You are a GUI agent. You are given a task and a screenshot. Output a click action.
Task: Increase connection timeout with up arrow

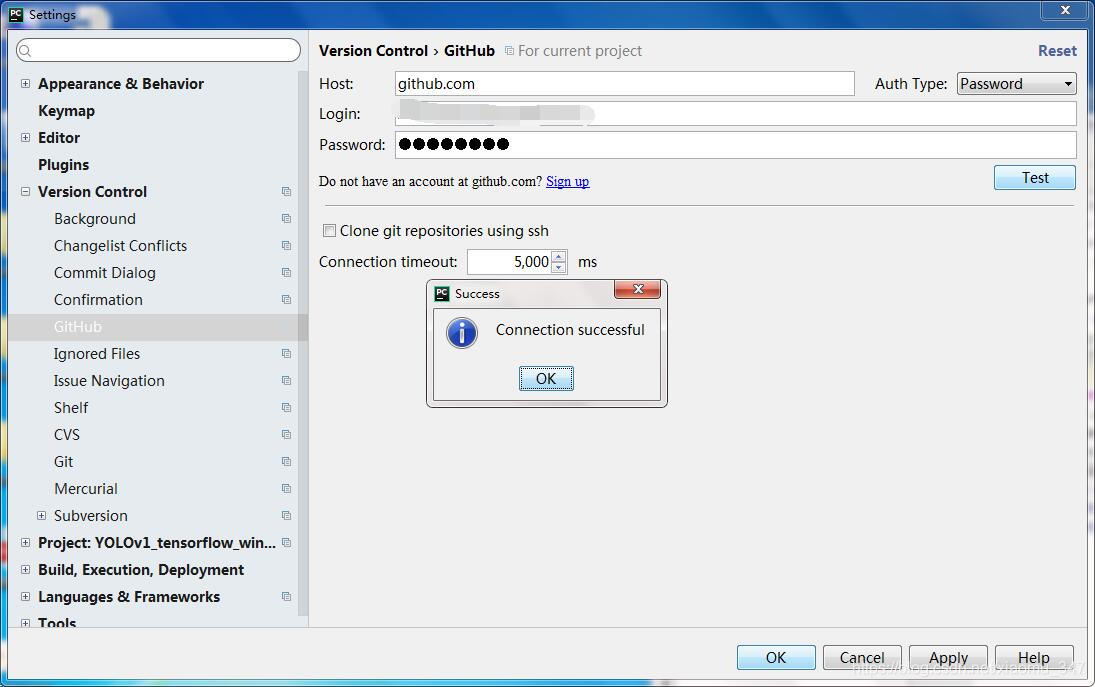(x=558, y=256)
